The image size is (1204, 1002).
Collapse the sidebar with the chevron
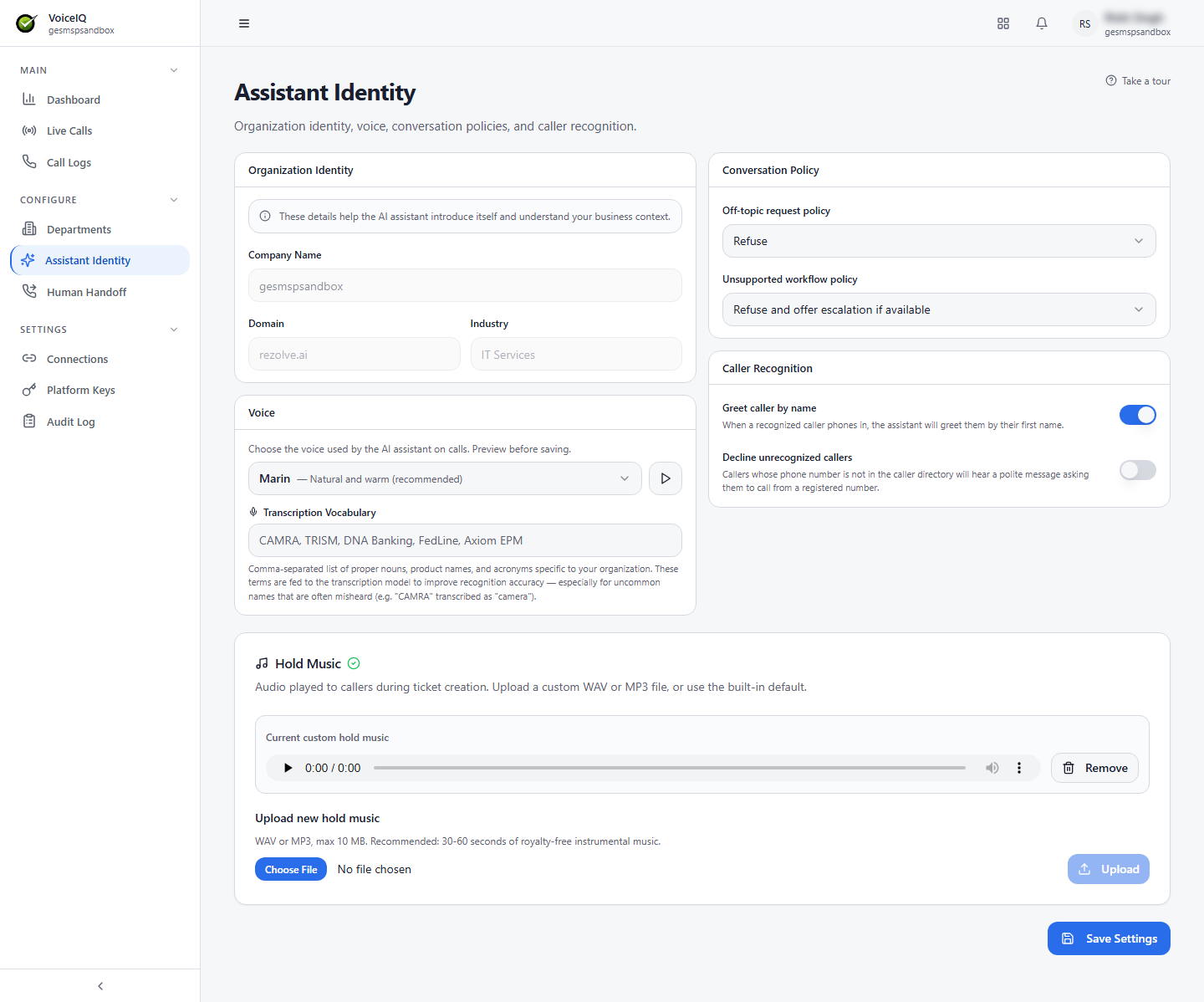pos(100,986)
